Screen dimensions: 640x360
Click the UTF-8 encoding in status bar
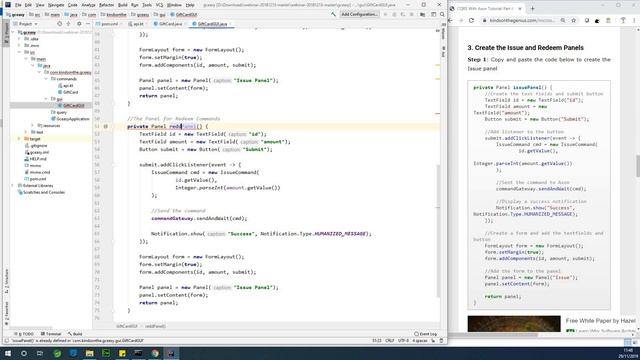403,340
